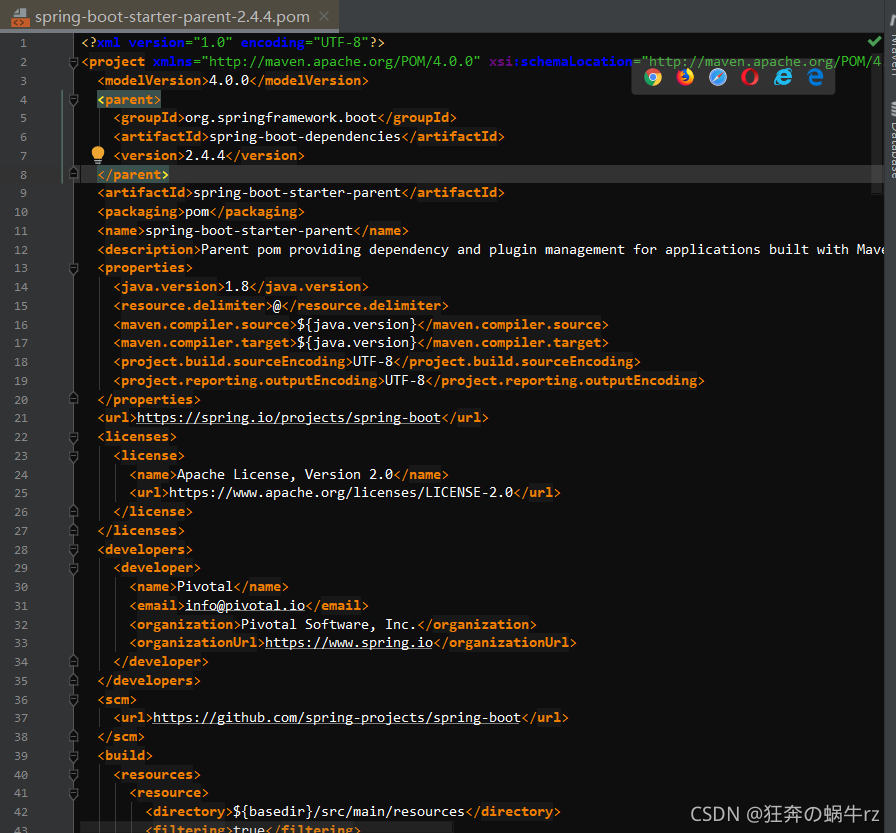The width and height of the screenshot is (896, 833).
Task: Collapse the developers fold on line 28
Action: tap(73, 550)
